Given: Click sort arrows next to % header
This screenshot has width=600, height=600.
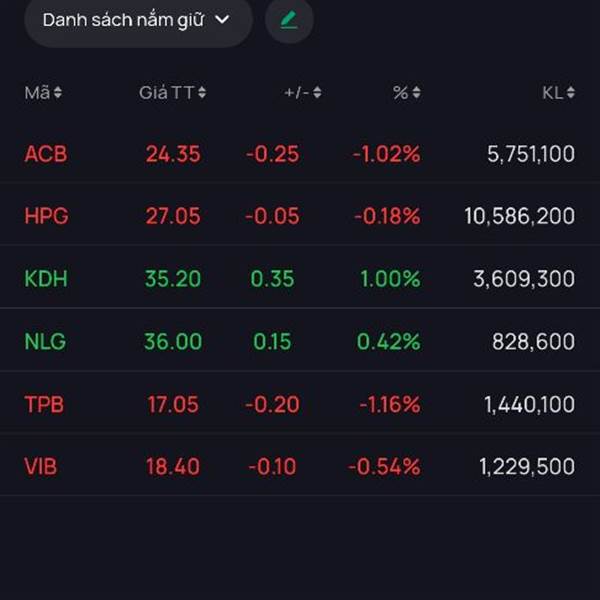Looking at the screenshot, I should pos(416,93).
